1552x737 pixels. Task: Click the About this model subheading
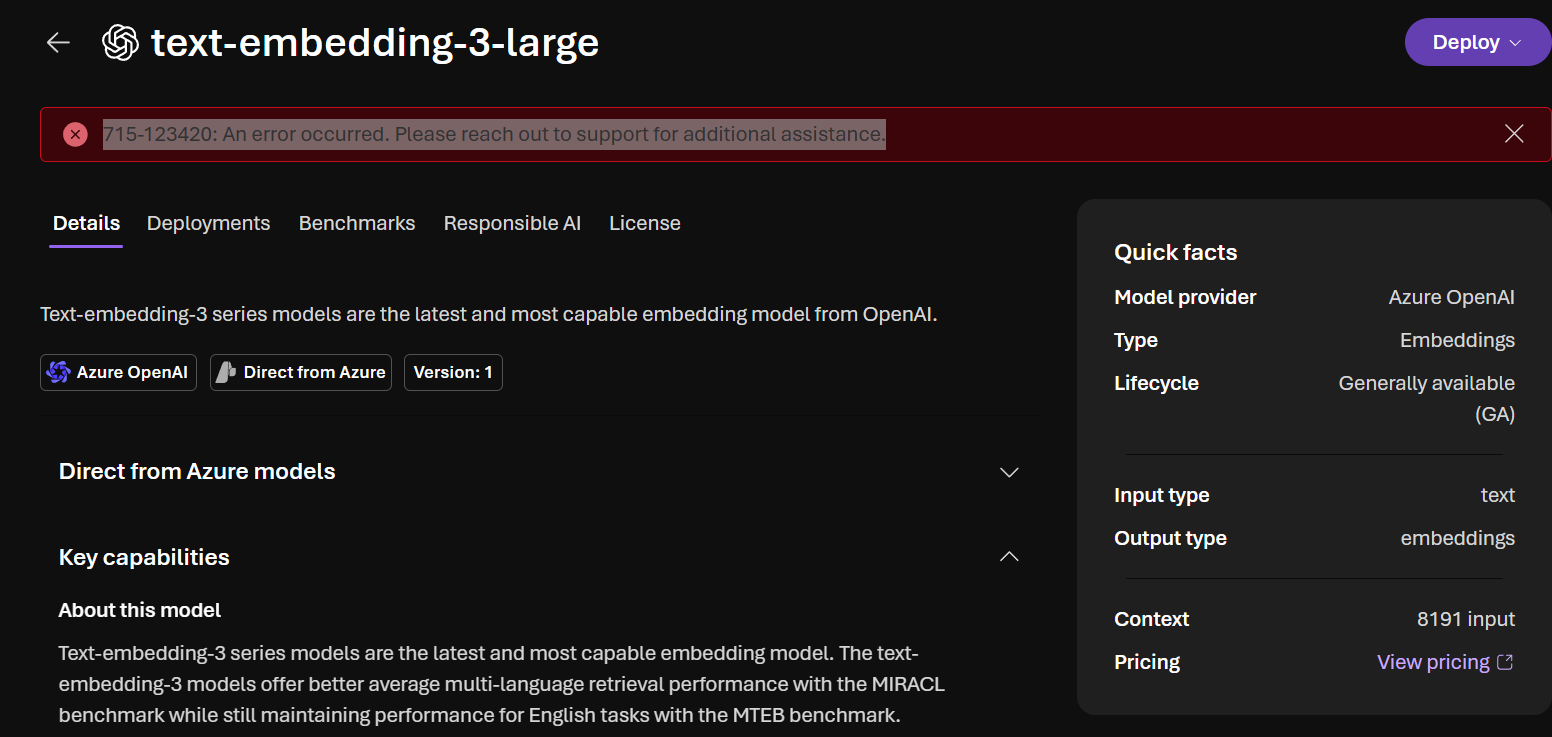click(x=140, y=610)
